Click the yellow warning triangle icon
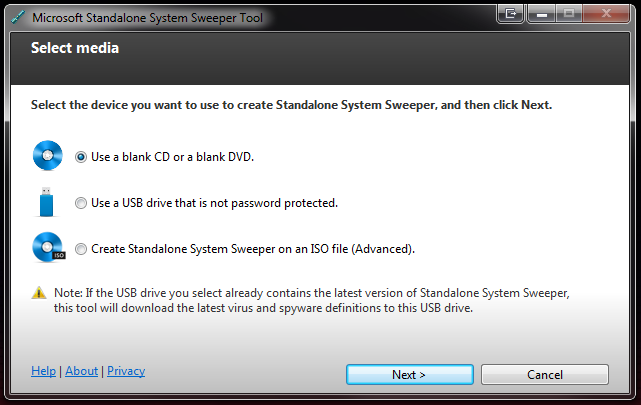Screen dimensions: 641x405 pos(39,293)
